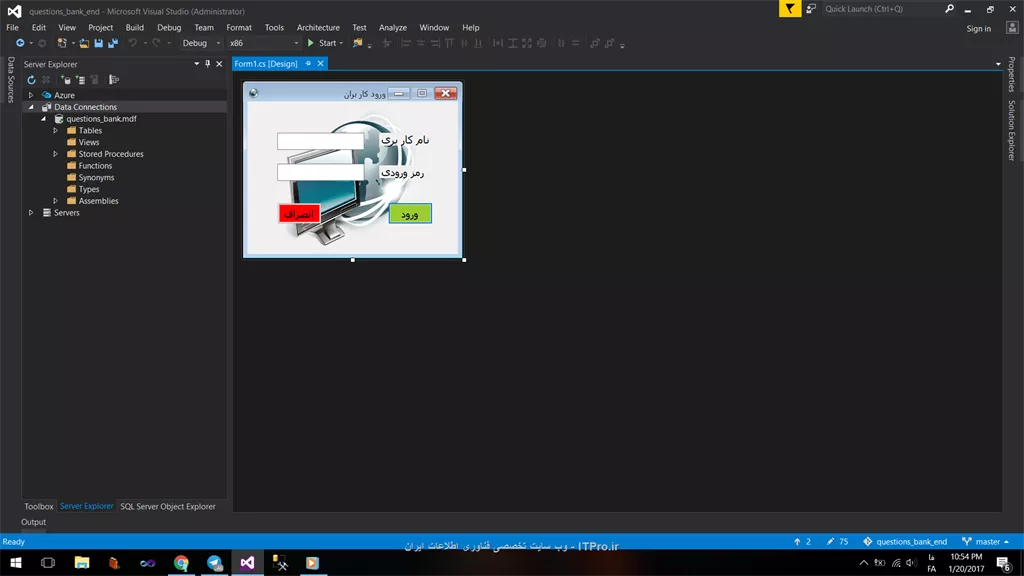The image size is (1024, 576).
Task: Toggle auto-hide pin on Server Explorer
Action: click(x=208, y=64)
